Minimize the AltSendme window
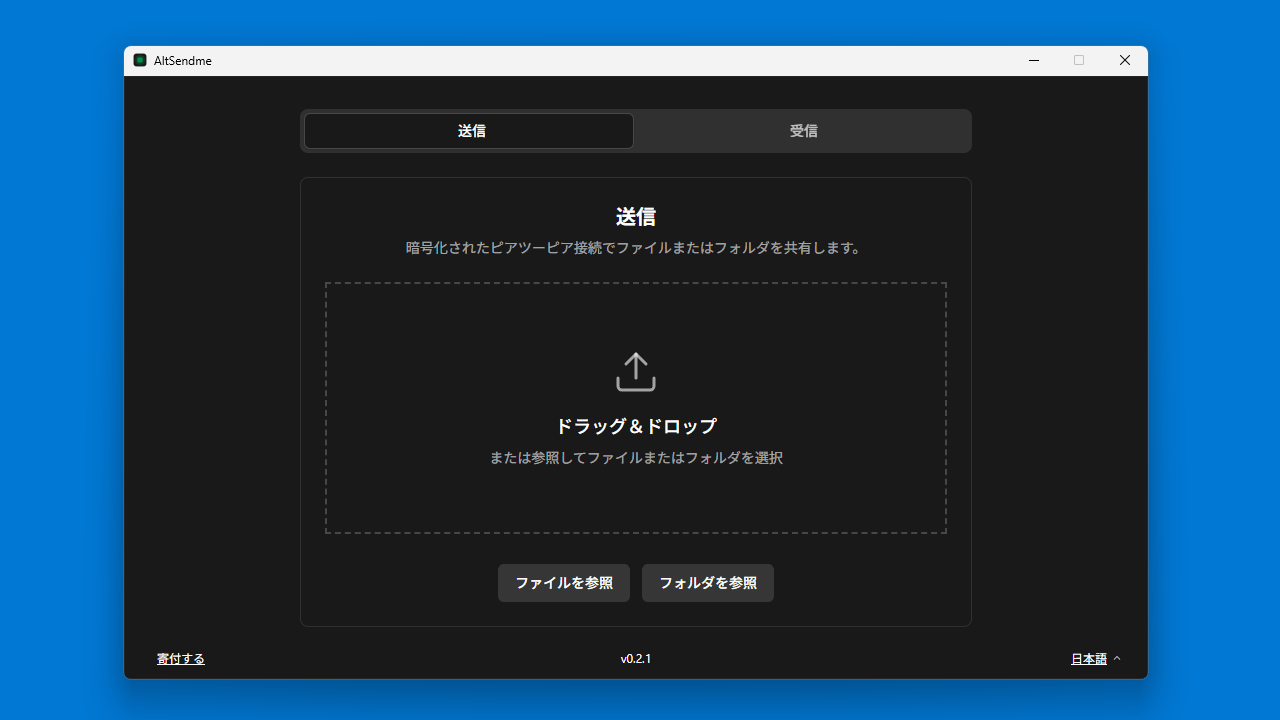1280x720 pixels. point(1034,61)
